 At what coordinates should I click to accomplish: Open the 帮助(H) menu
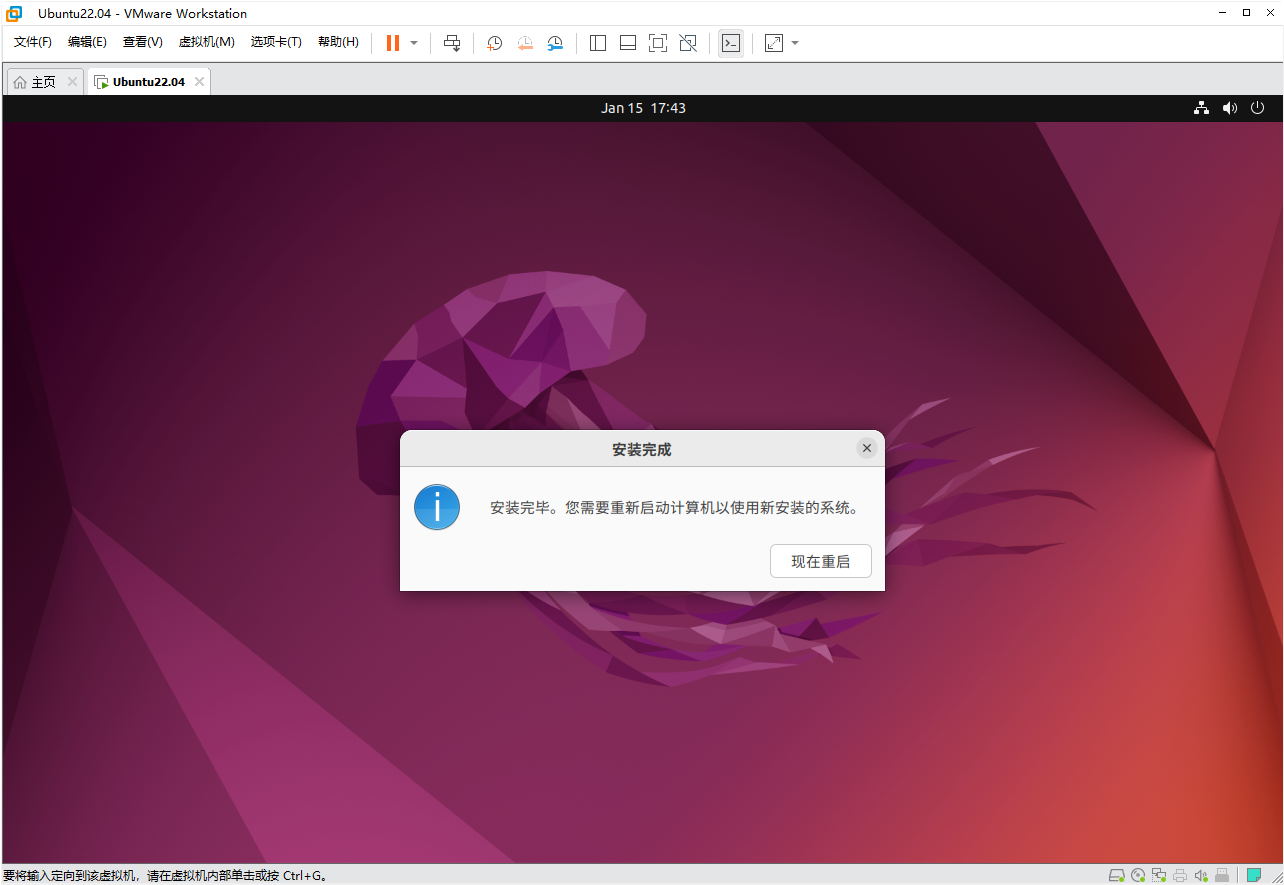(x=338, y=42)
